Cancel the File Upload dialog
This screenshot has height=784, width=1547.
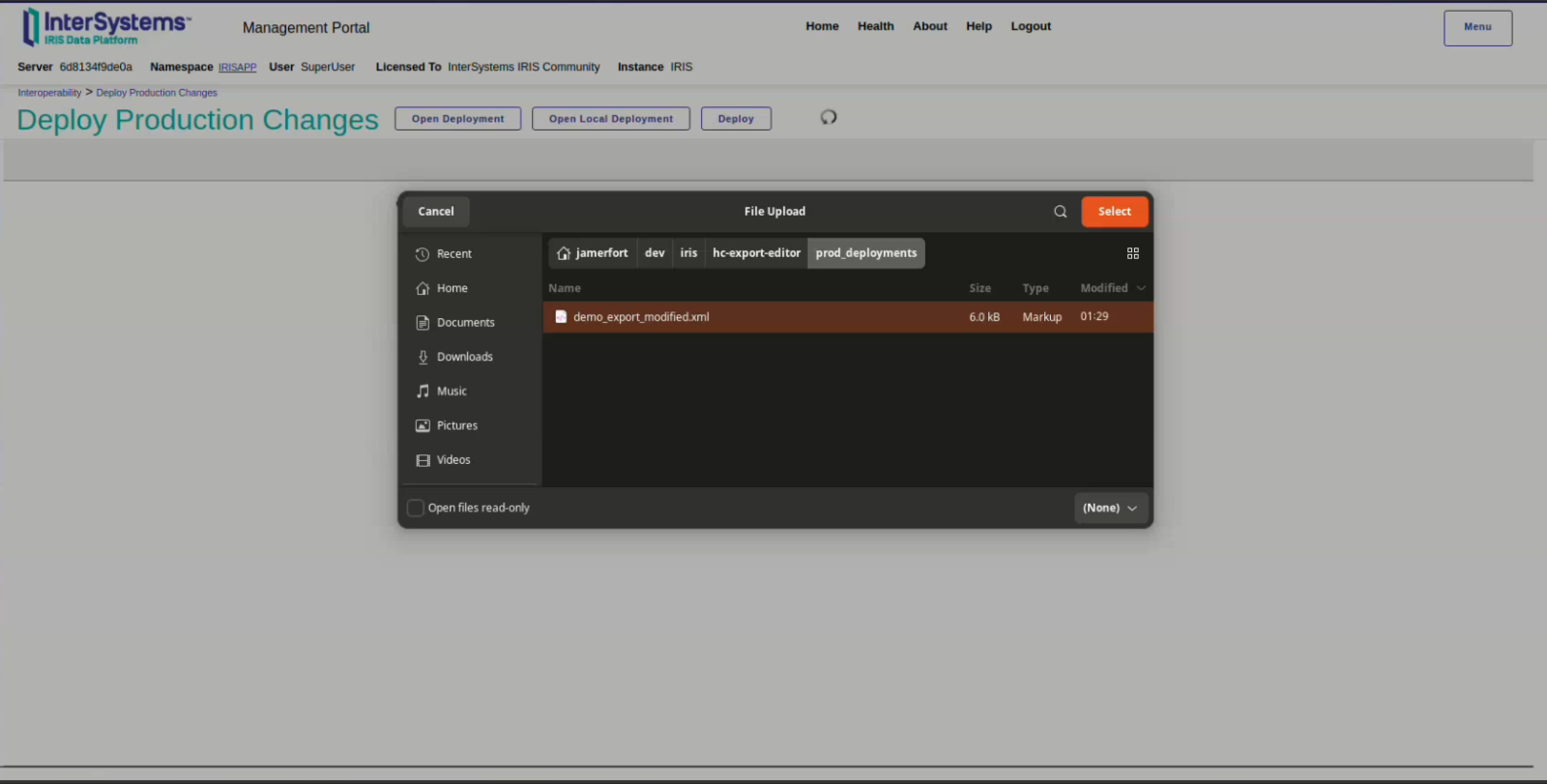click(x=436, y=212)
